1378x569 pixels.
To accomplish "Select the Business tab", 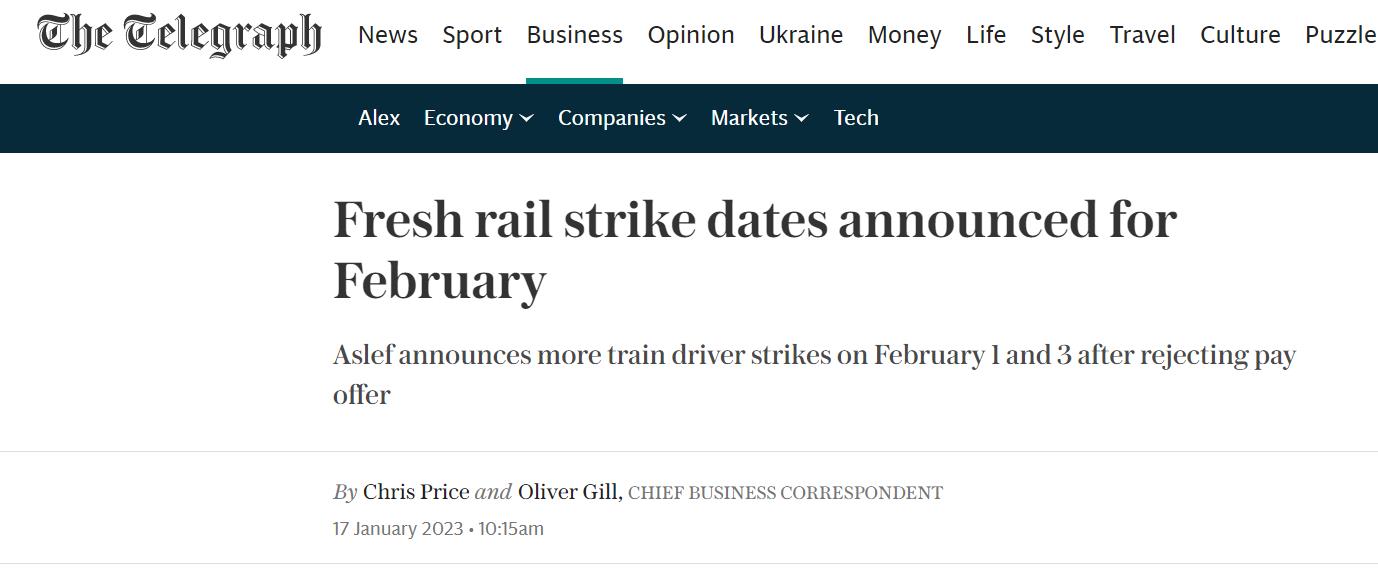I will click(574, 35).
